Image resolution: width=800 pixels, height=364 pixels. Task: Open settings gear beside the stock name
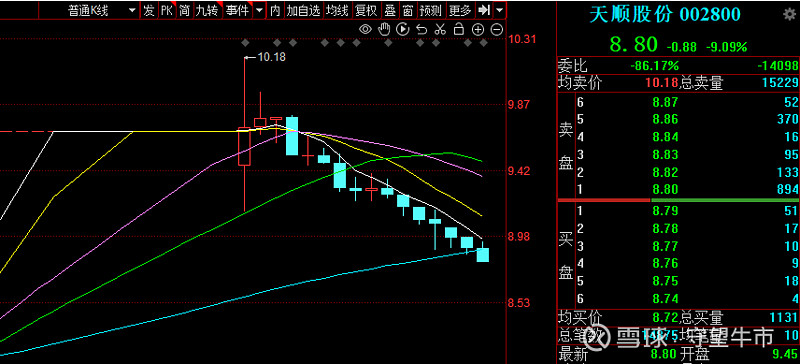789,14
